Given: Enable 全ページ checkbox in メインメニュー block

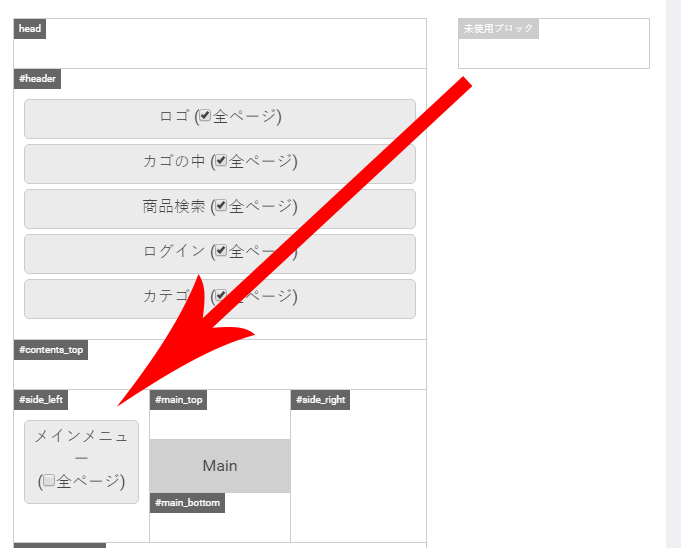Looking at the screenshot, I should pyautogui.click(x=49, y=480).
